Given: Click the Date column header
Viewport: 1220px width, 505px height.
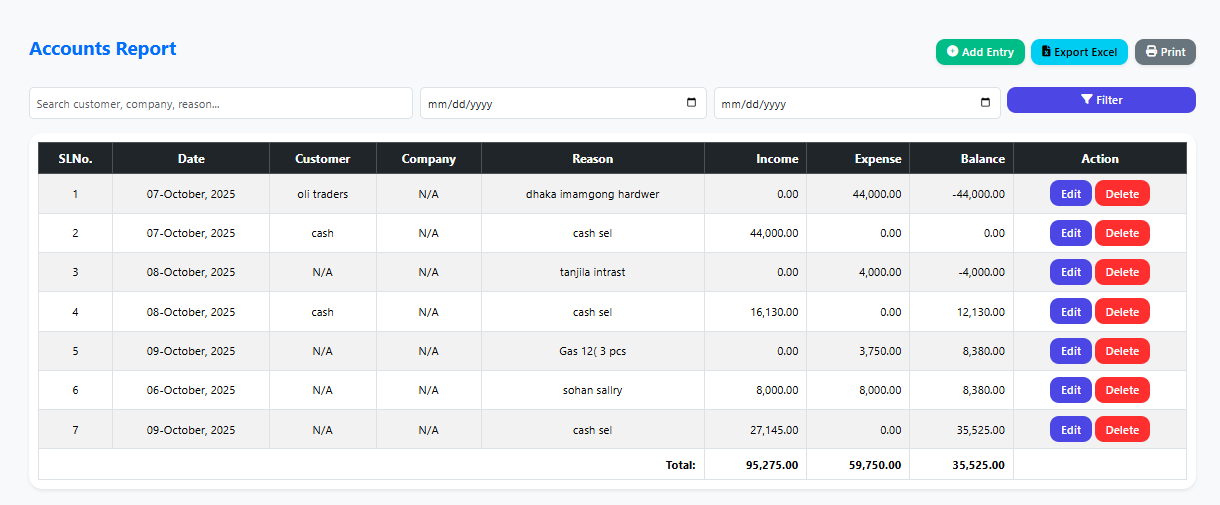Looking at the screenshot, I should [x=191, y=159].
